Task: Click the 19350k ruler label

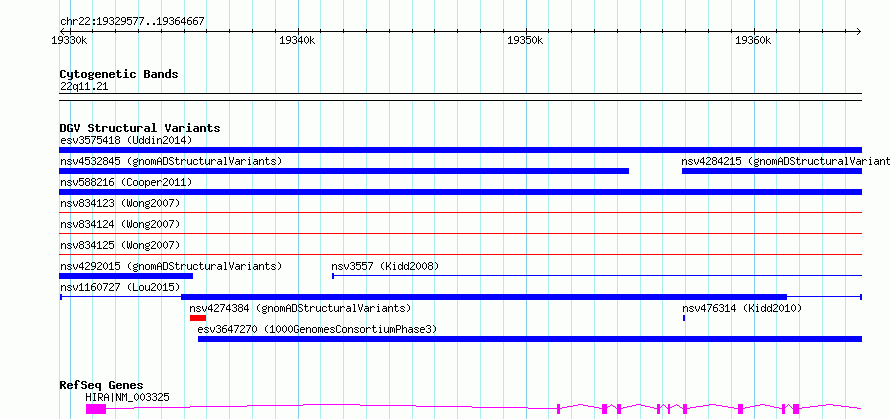Action: [x=526, y=40]
